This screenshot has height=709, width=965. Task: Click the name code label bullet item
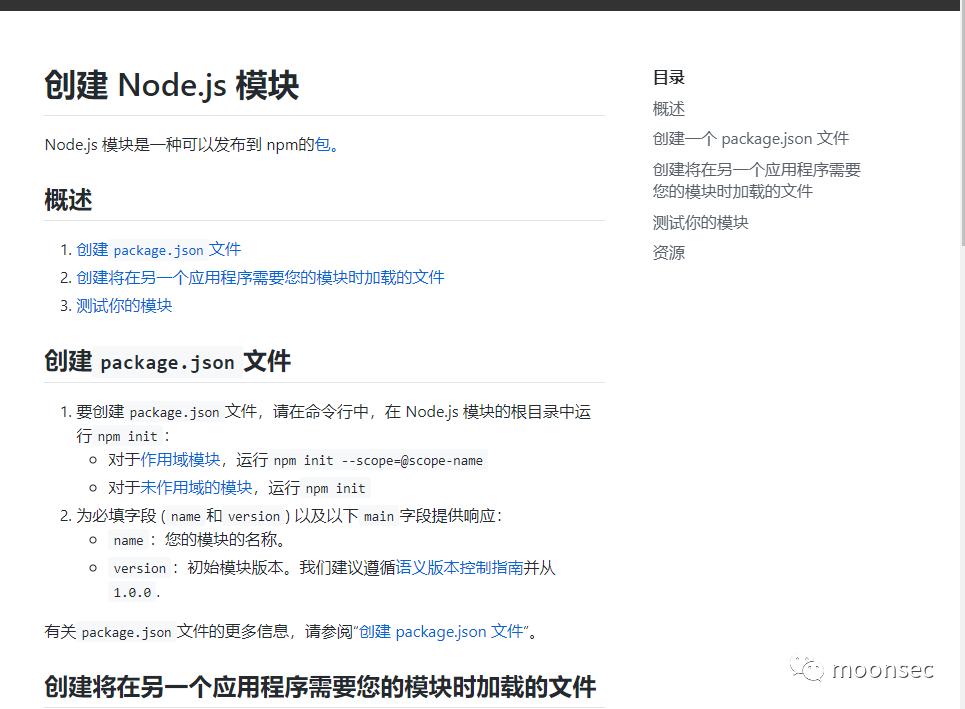pyautogui.click(x=129, y=540)
